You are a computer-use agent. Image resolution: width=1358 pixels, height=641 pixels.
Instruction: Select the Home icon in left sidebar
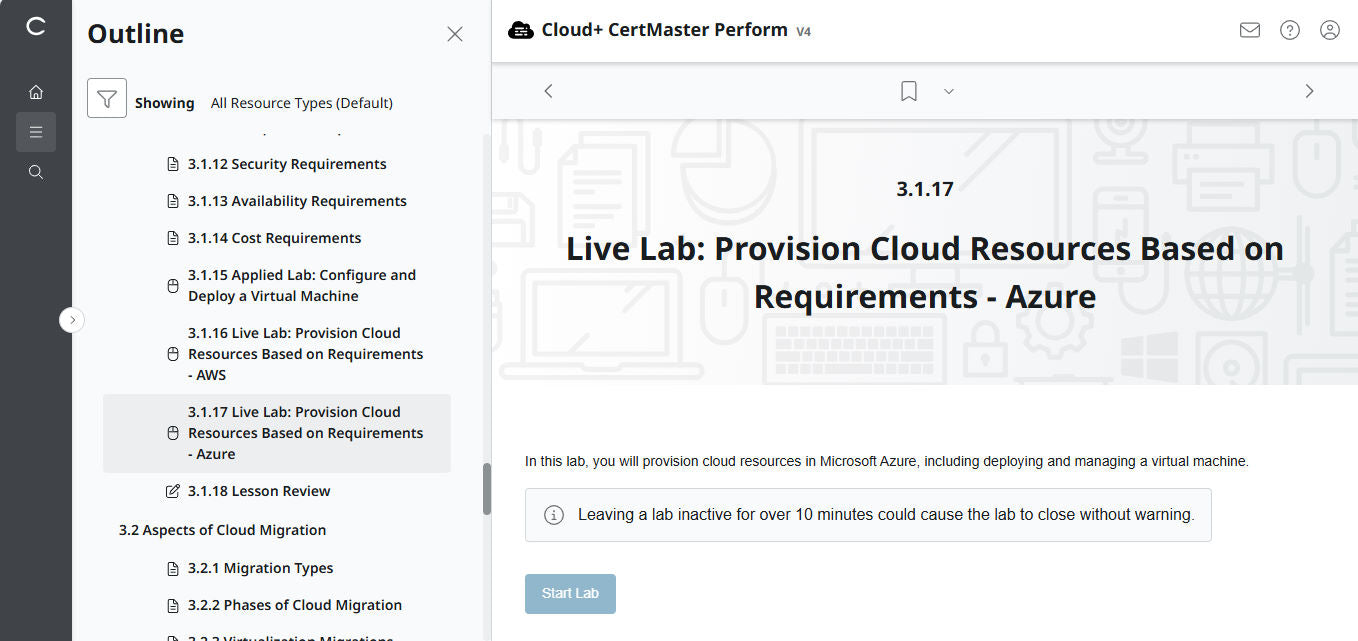[x=36, y=91]
